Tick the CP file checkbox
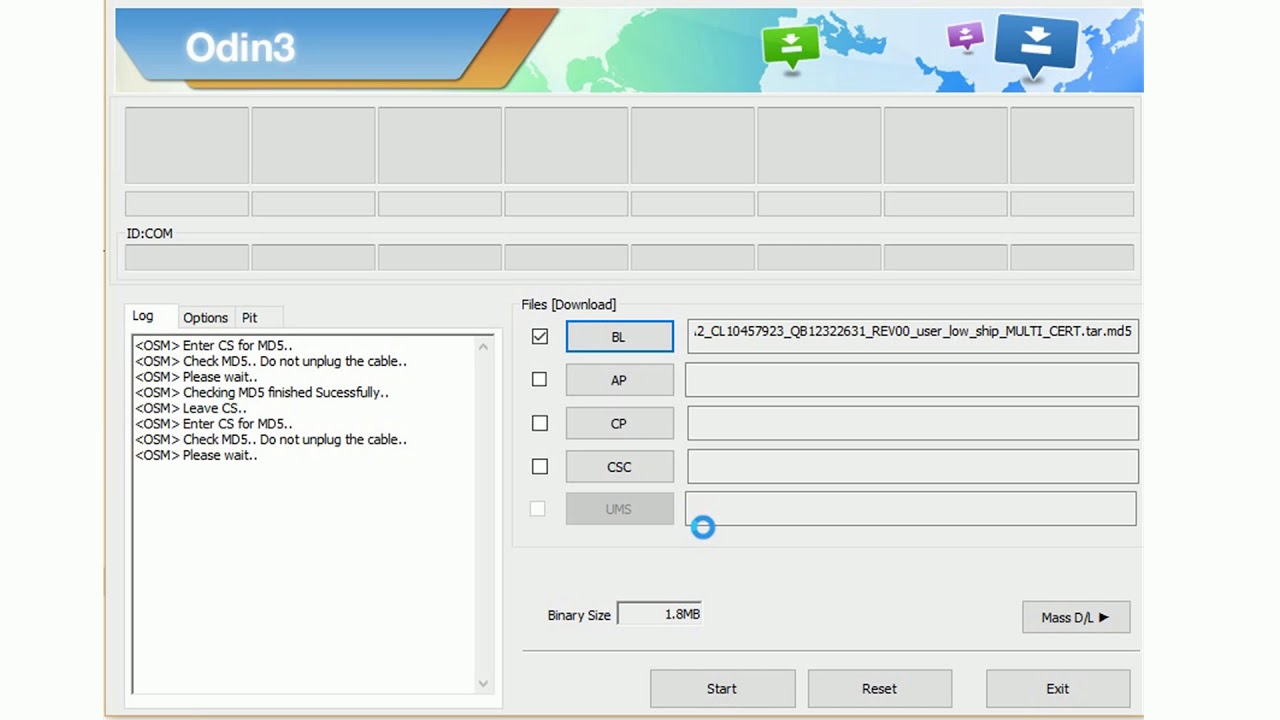 (x=540, y=423)
